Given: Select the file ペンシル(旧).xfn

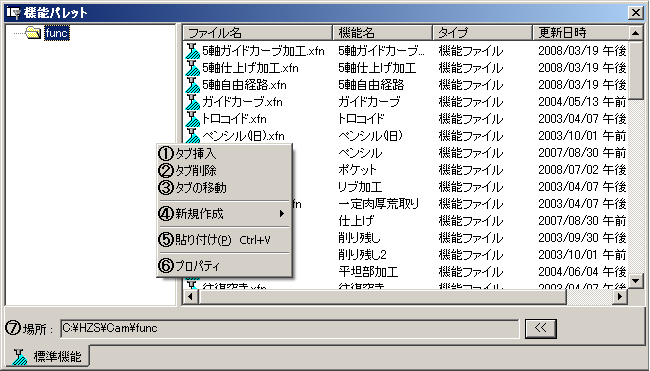Looking at the screenshot, I should tap(243, 136).
